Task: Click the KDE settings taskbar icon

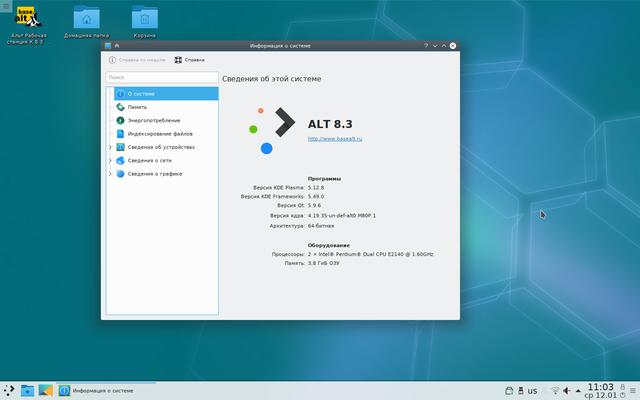Action: pyautogui.click(x=46, y=391)
